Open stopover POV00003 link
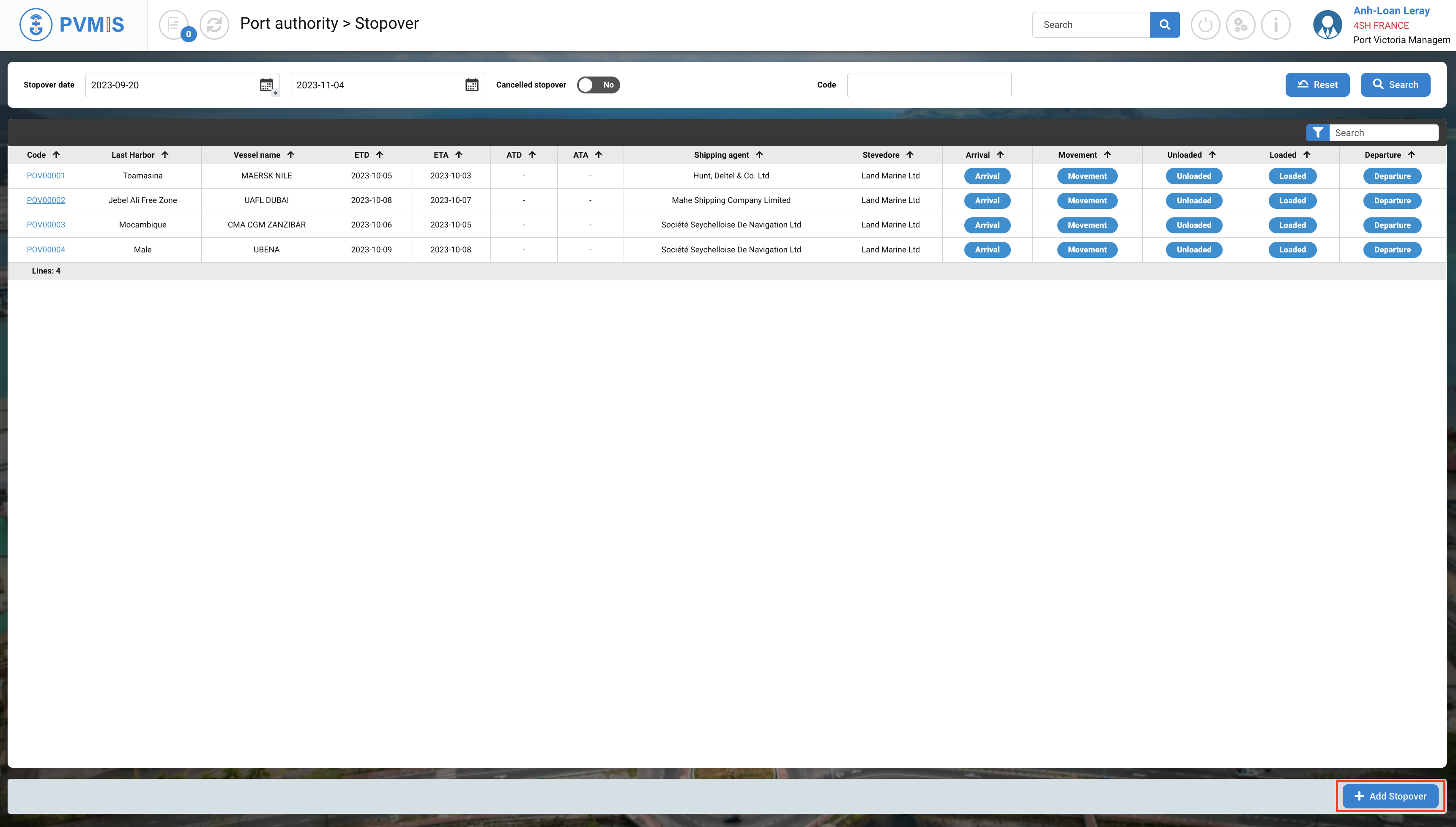This screenshot has height=827, width=1456. pyautogui.click(x=46, y=225)
